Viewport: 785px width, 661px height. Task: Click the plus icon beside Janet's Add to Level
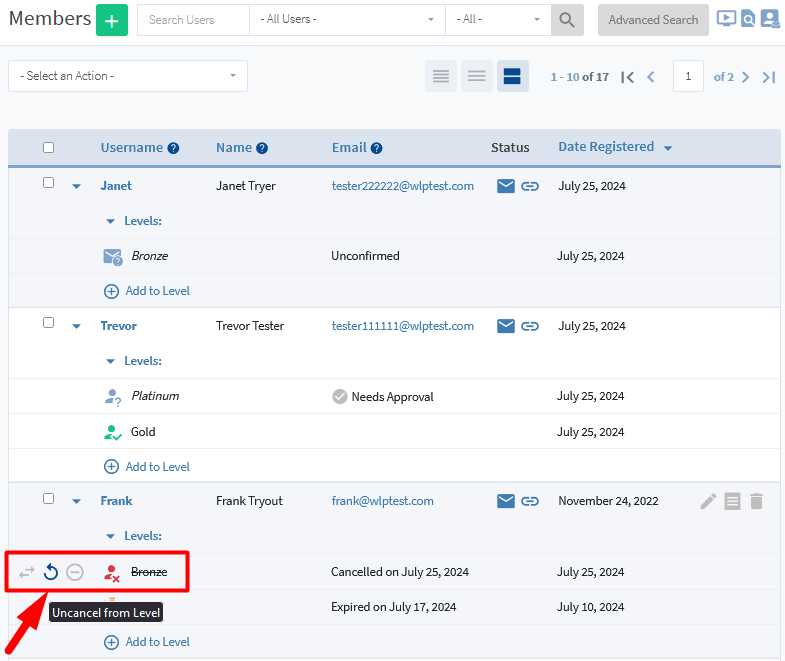pyautogui.click(x=111, y=291)
